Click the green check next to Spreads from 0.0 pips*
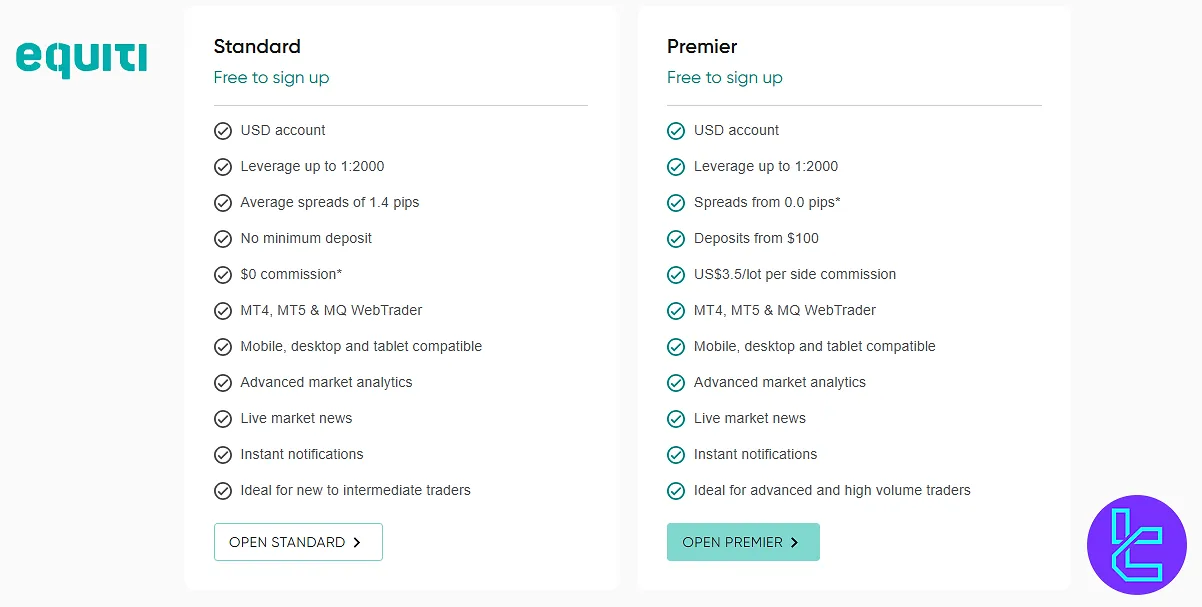Screen dimensions: 1202x607 [676, 202]
